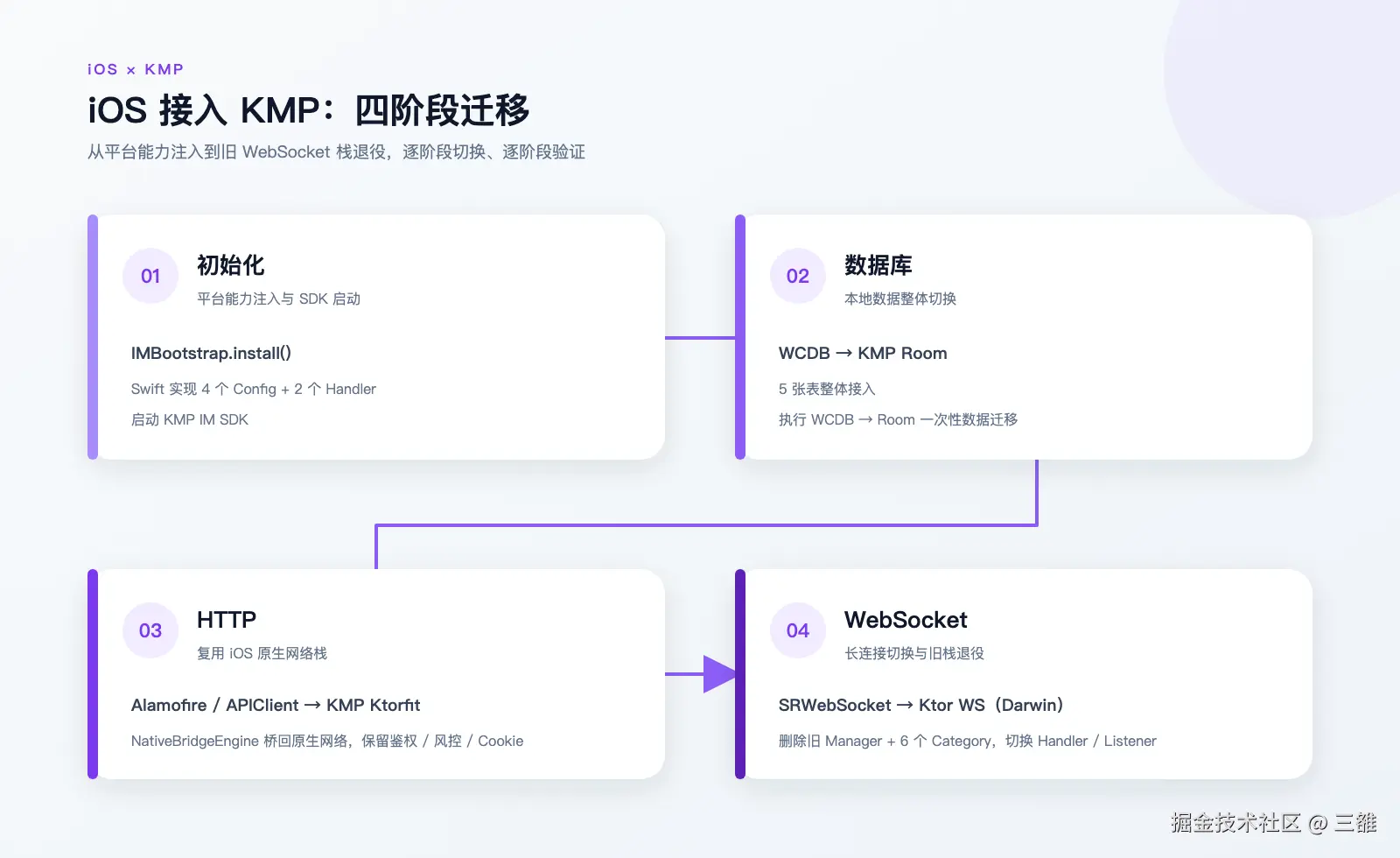Click '启动 KMP IM SDK' line
The height and width of the screenshot is (858, 1400).
point(190,419)
